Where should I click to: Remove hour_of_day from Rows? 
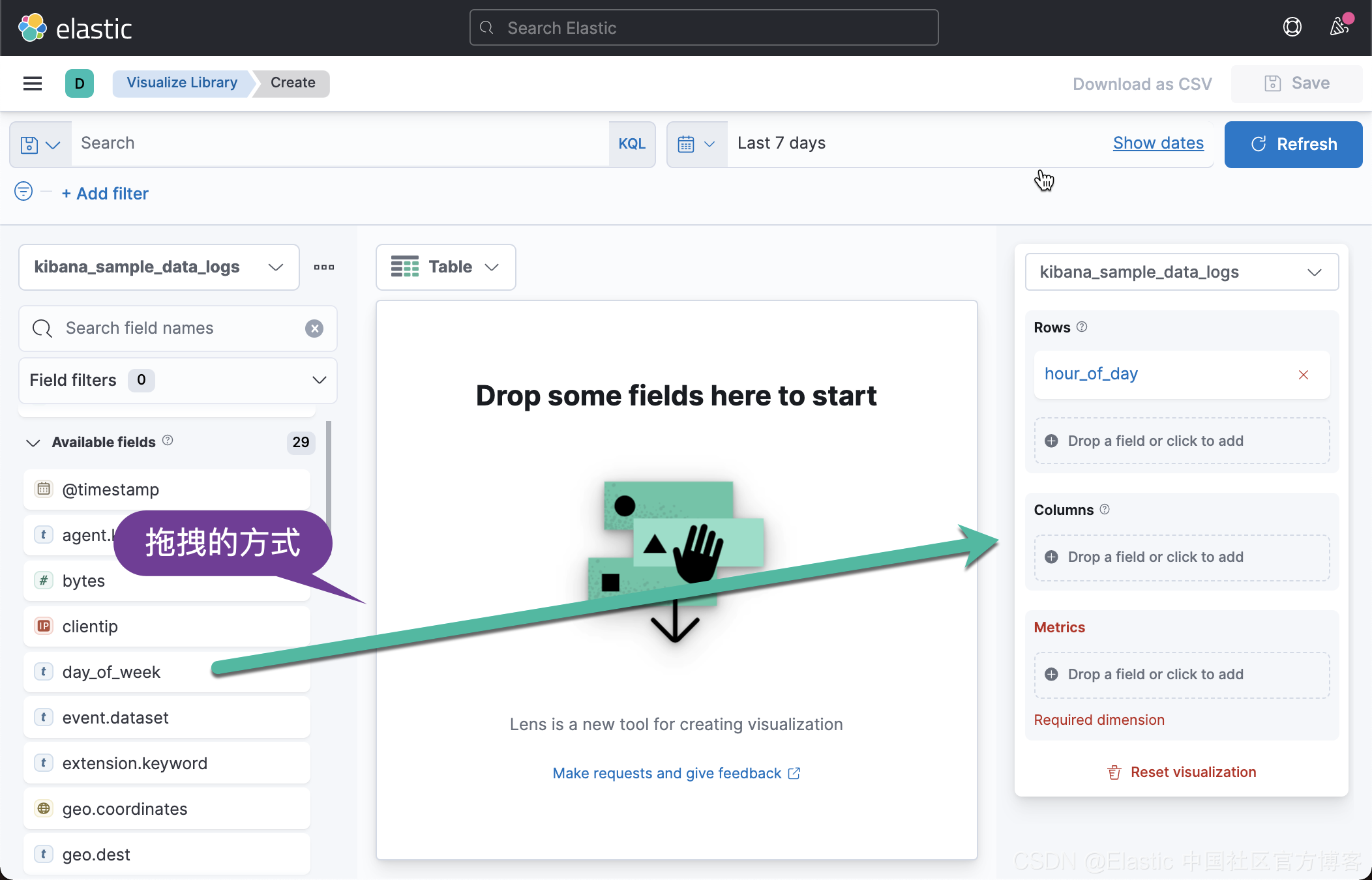click(x=1303, y=375)
